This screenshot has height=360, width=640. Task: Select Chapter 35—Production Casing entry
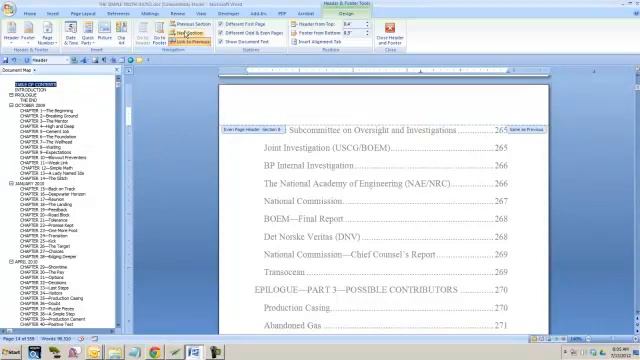coord(51,298)
